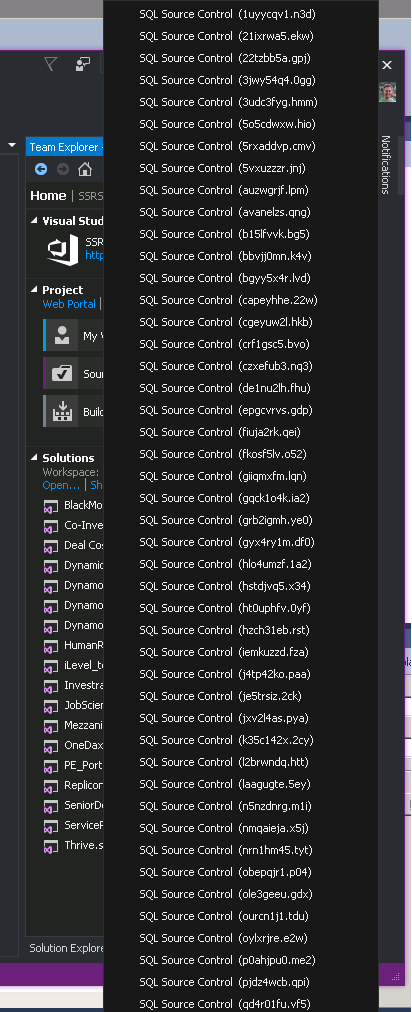
Task: Switch to the Solution Explorer tab
Action: (67, 948)
